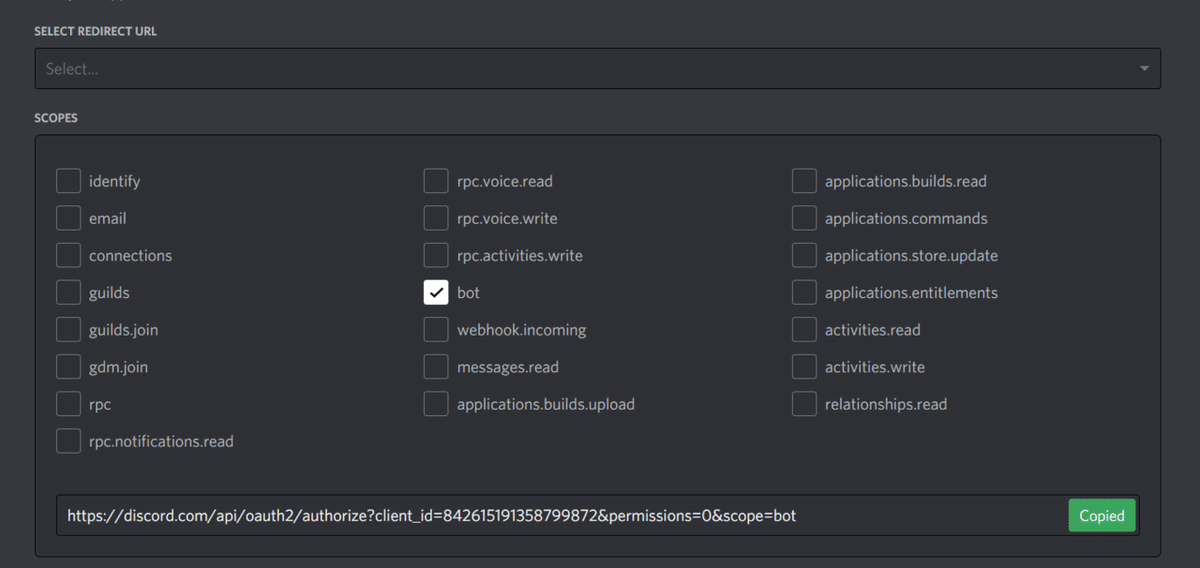Tick rpc.notifications.read checkbox
This screenshot has width=1200, height=568.
(68, 441)
